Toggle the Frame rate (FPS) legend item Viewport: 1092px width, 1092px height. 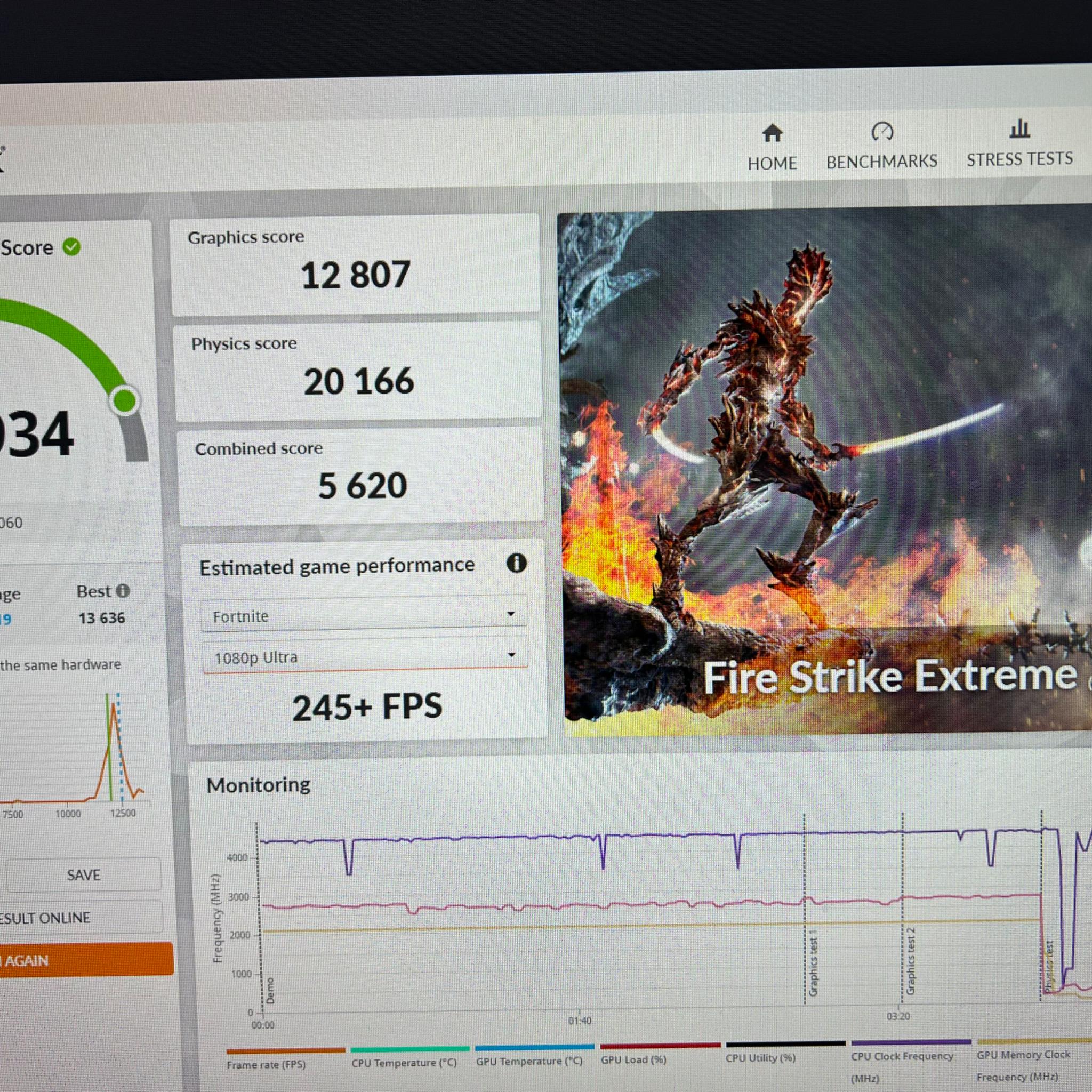pyautogui.click(x=285, y=1058)
